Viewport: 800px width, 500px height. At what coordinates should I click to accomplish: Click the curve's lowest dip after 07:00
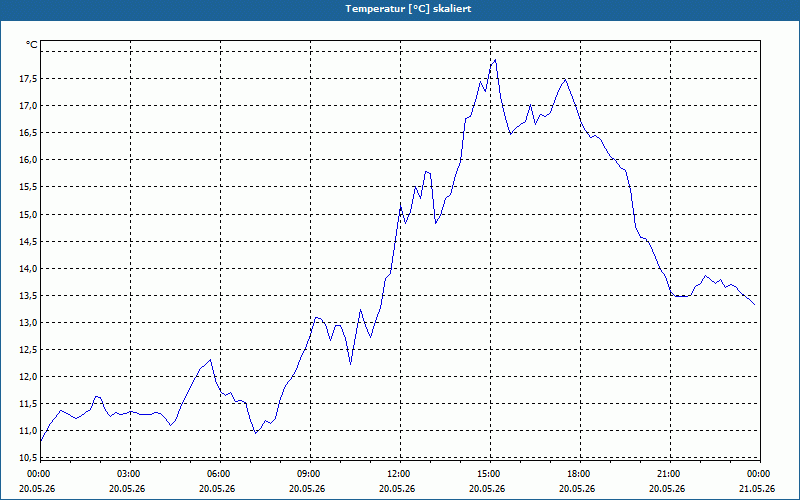coord(256,433)
